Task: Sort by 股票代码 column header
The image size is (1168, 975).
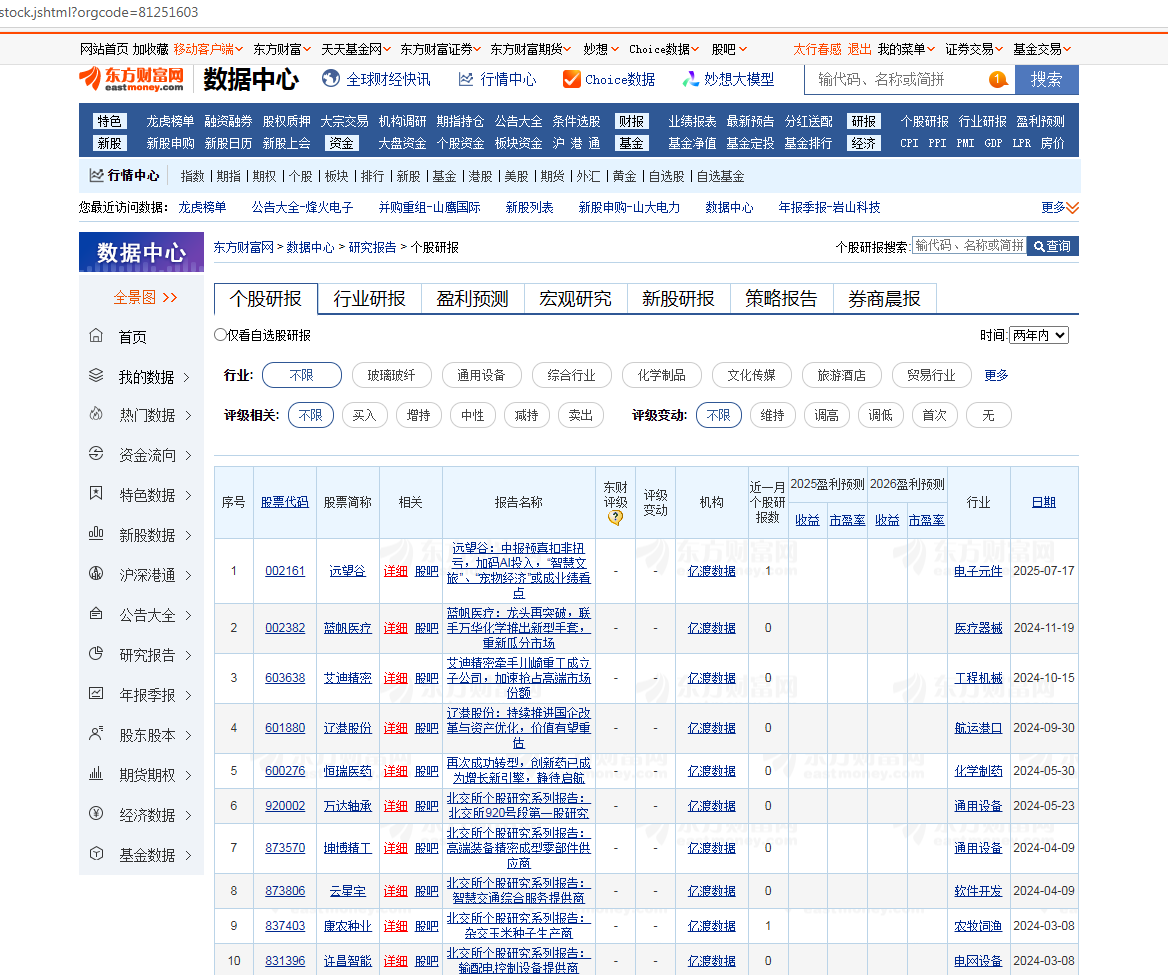Action: pos(285,502)
